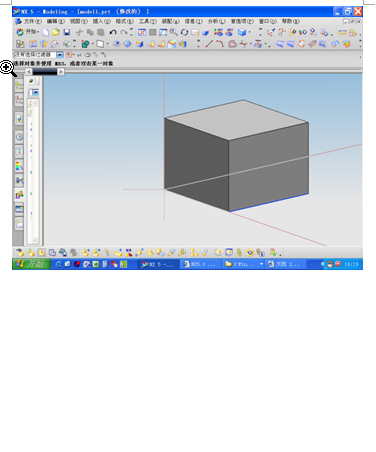The image size is (376, 452).
Task: Expand the rendering style dropdown arrow beside the cube
Action: [x=250, y=32]
